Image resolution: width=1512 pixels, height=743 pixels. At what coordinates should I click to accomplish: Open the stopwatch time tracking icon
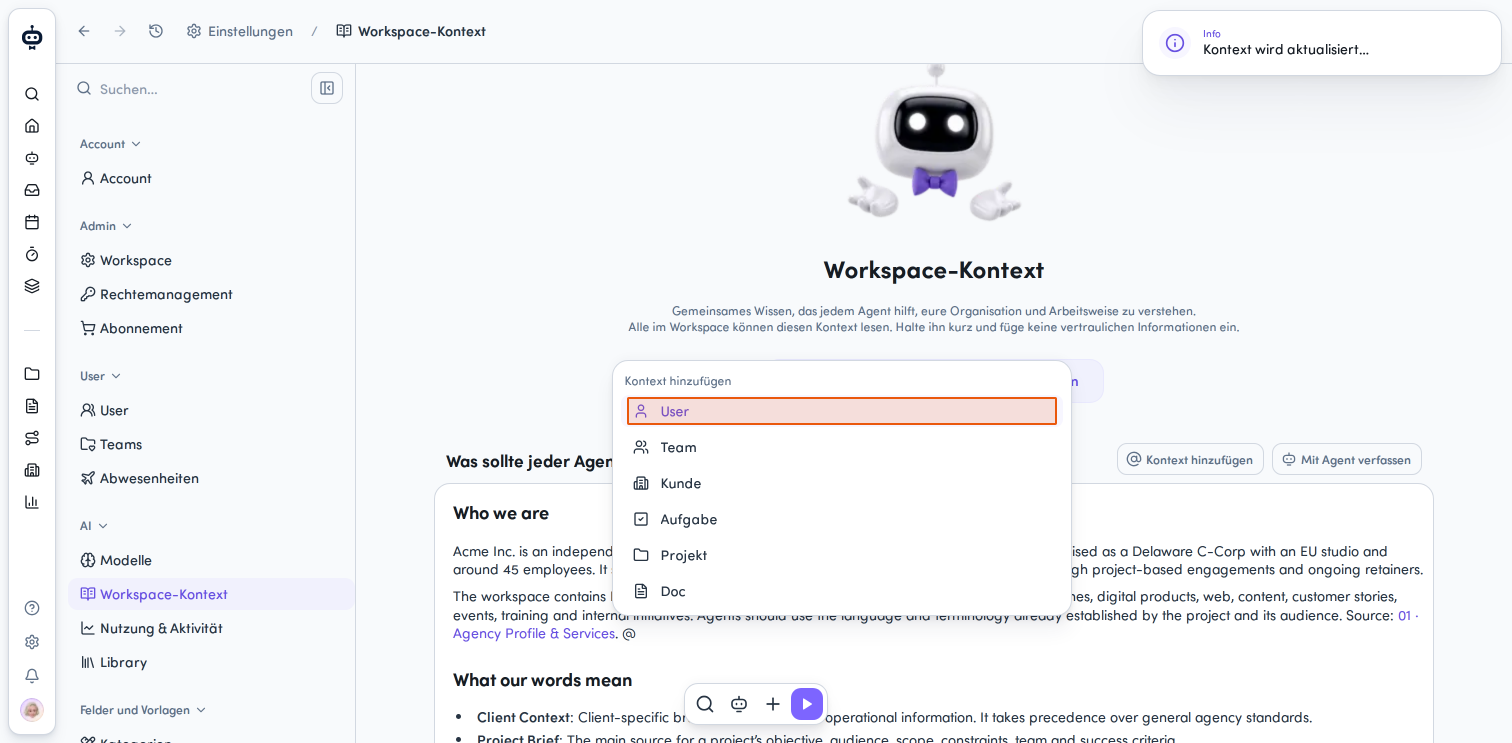coord(32,254)
